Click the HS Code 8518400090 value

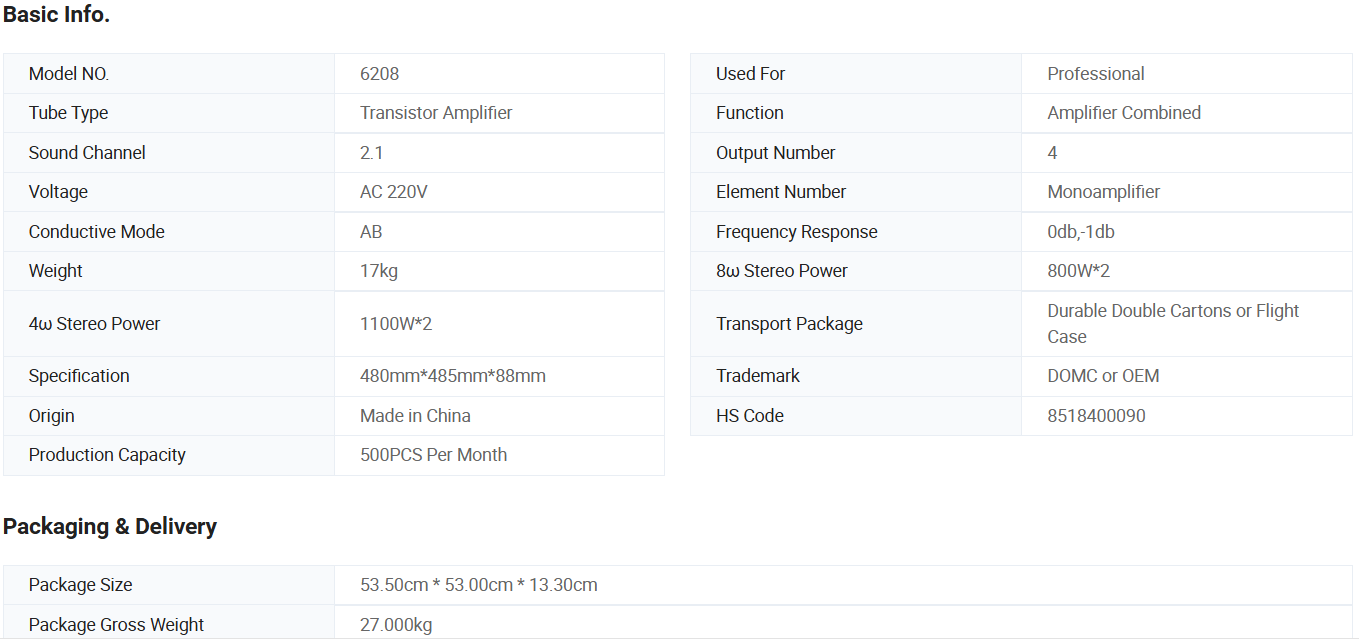point(1097,416)
